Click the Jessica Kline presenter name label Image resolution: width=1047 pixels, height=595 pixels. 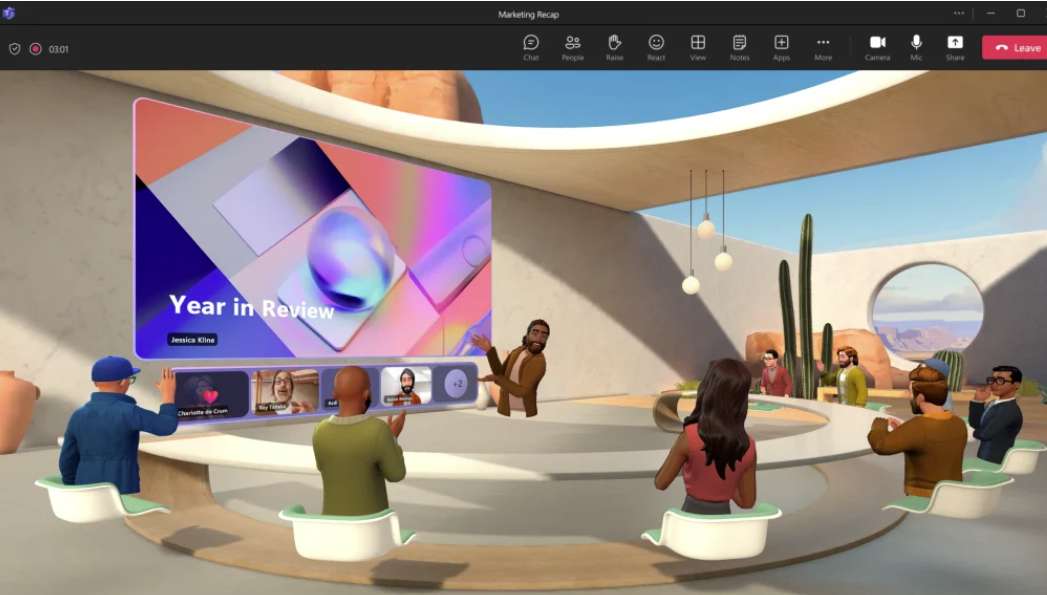[x=192, y=340]
